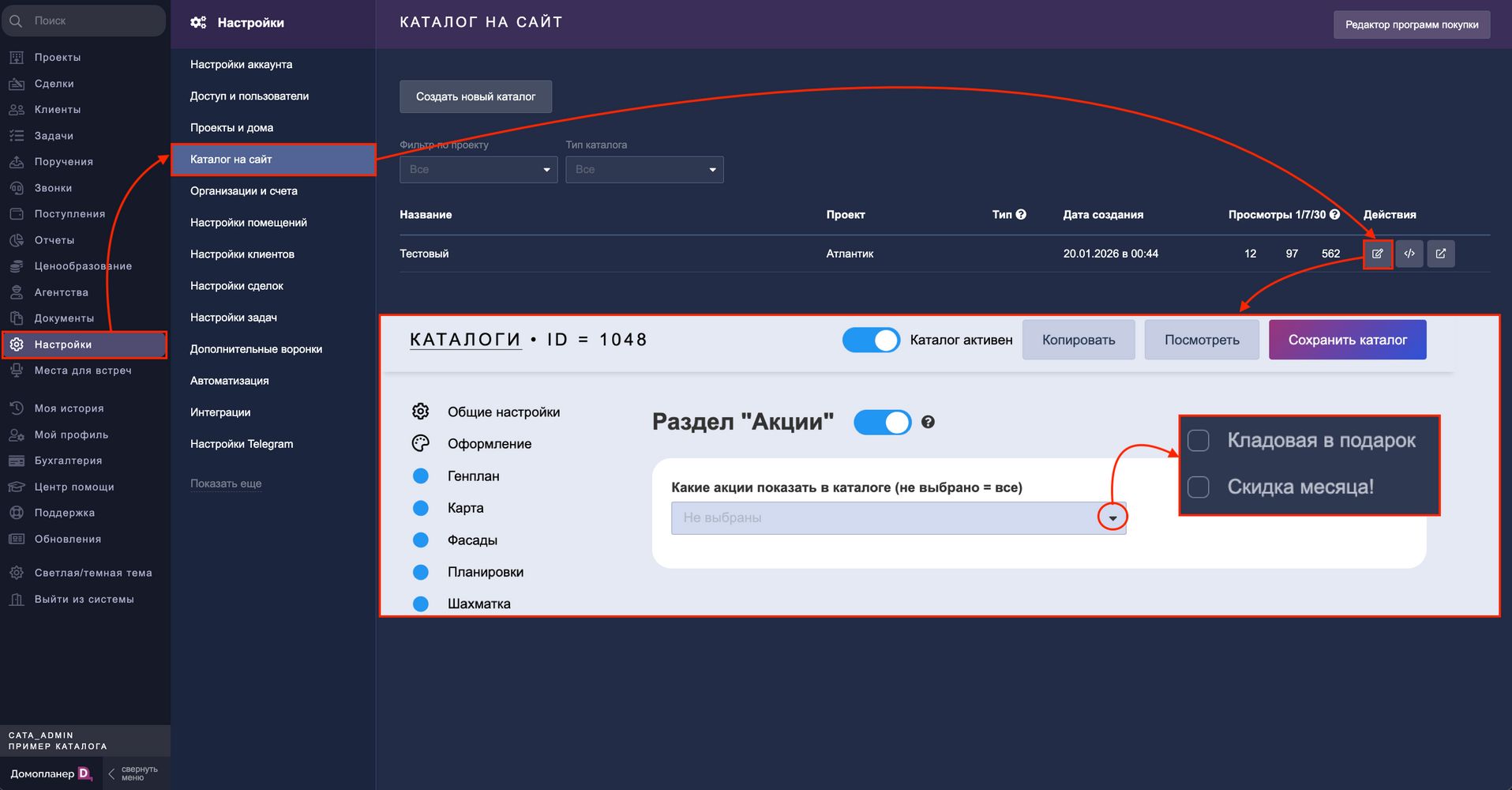This screenshot has width=1512, height=790.
Task: Click the Копировать button
Action: point(1079,340)
